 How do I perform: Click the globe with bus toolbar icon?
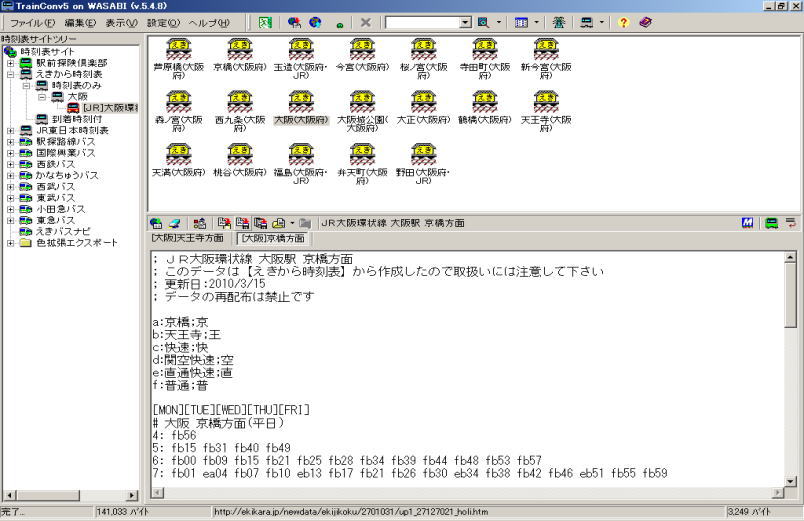[x=294, y=23]
